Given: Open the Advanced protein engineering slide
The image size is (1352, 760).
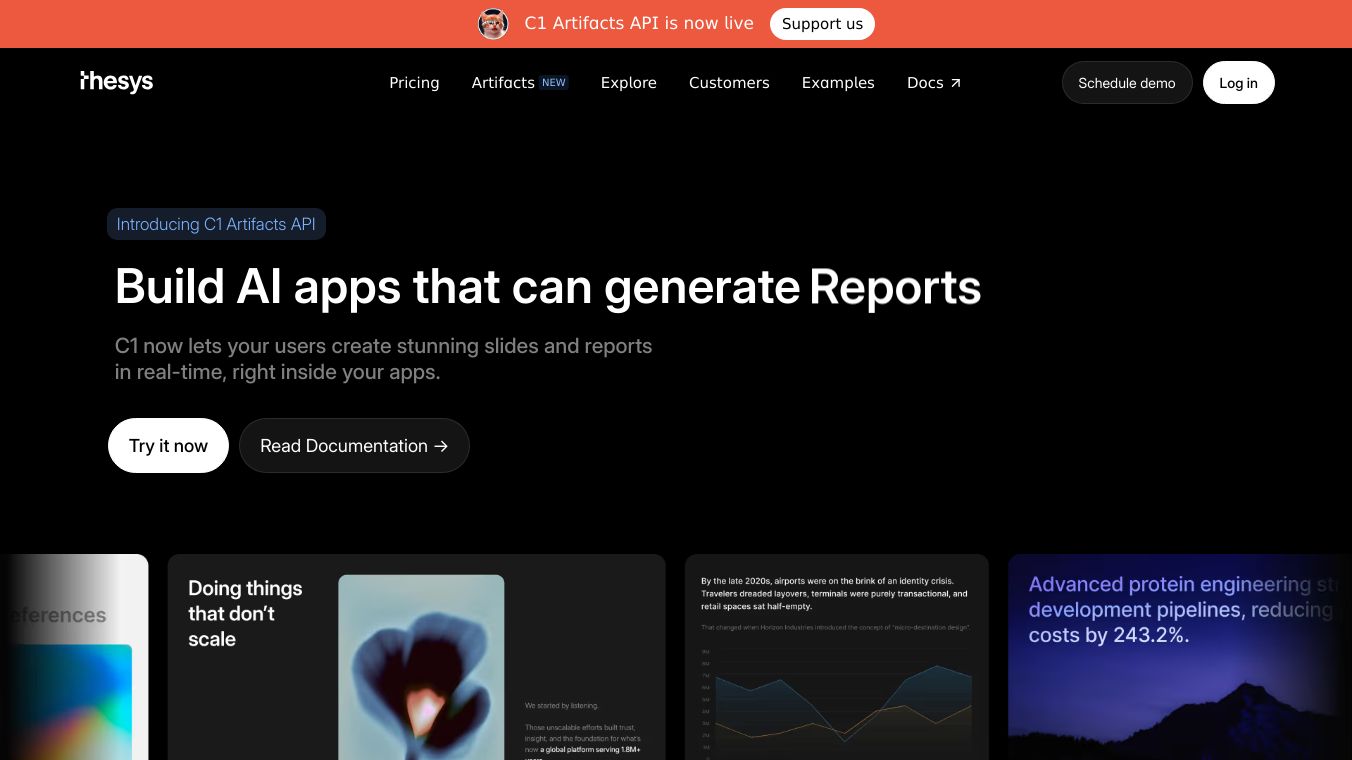Looking at the screenshot, I should [1180, 657].
